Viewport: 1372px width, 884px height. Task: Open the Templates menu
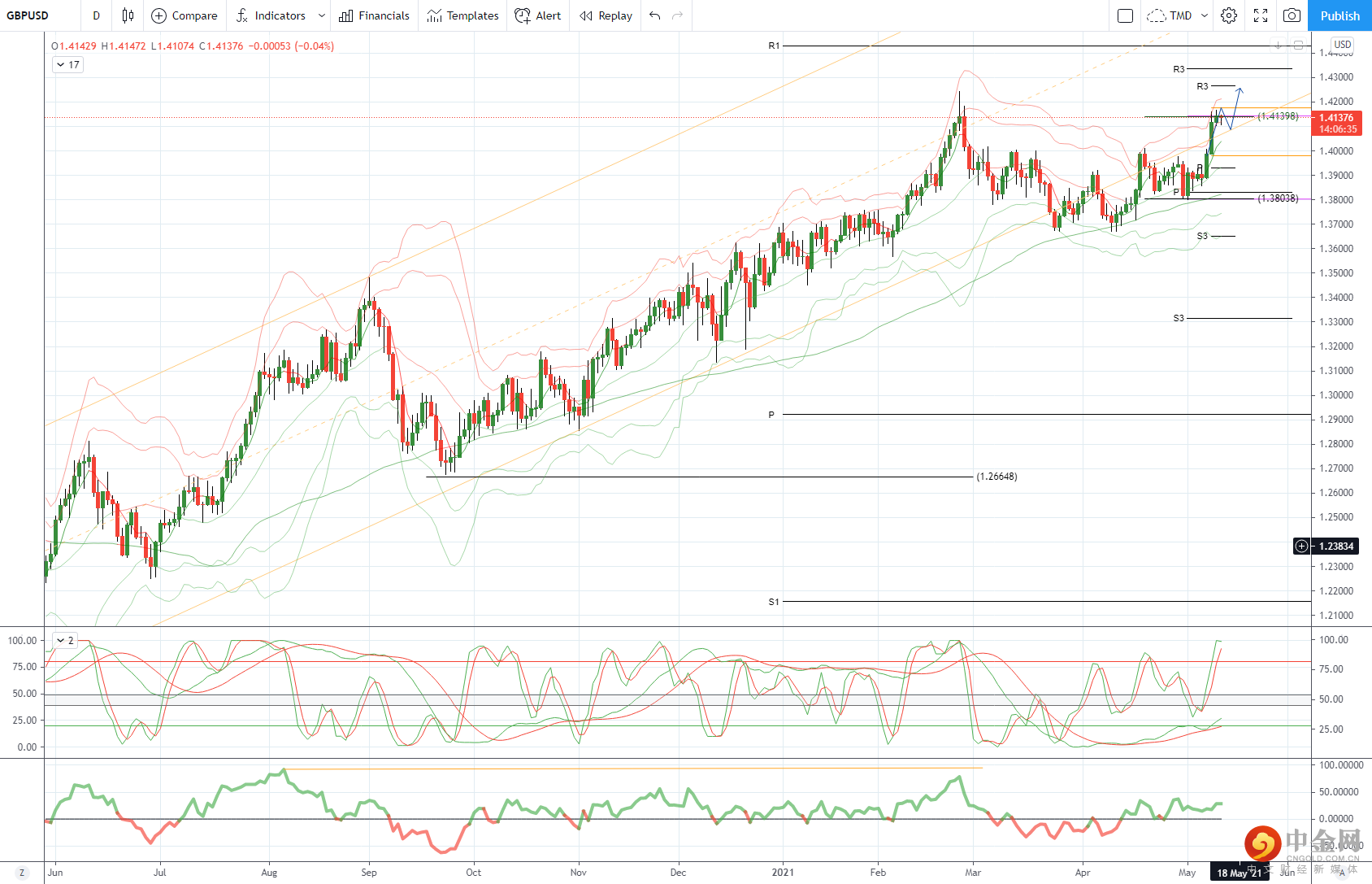tap(462, 15)
